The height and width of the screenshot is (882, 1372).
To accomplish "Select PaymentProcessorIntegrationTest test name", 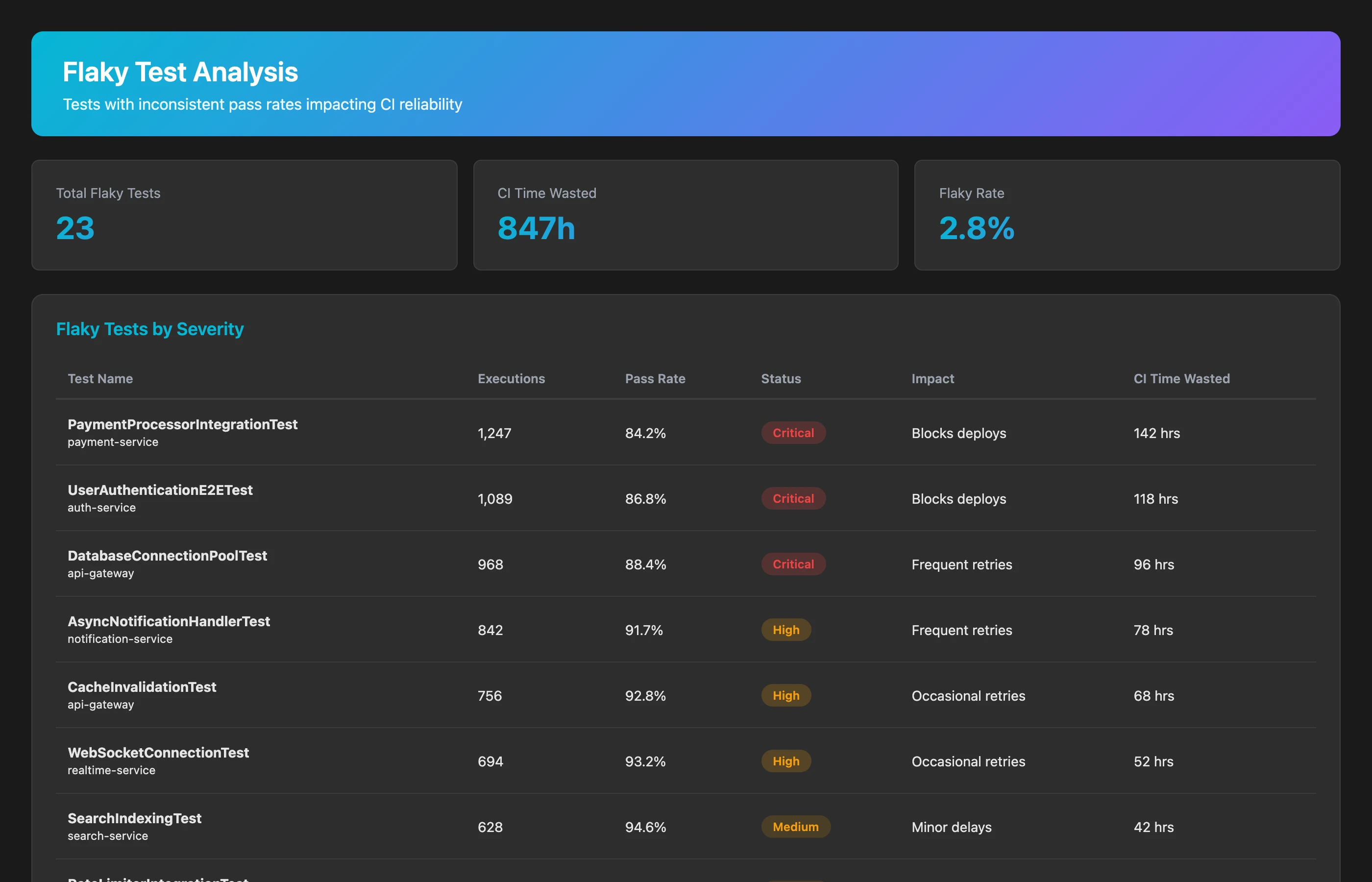I will (x=183, y=424).
